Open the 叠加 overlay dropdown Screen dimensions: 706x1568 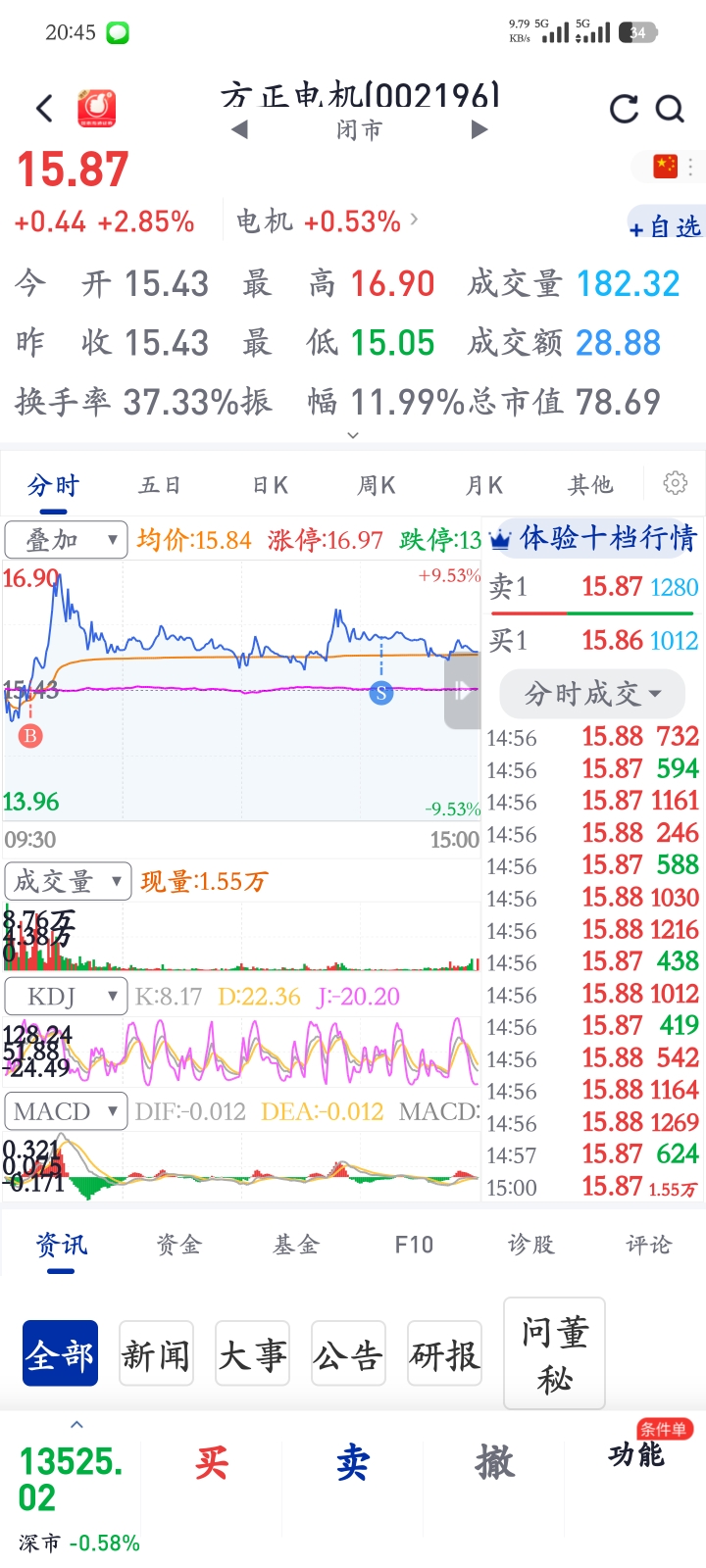click(66, 539)
